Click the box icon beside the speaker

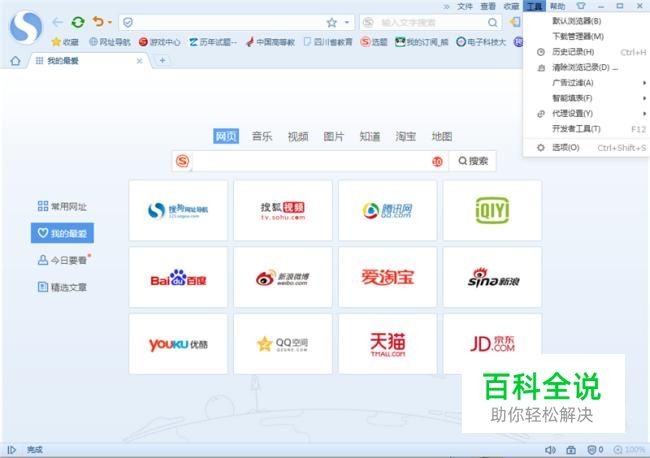571,450
